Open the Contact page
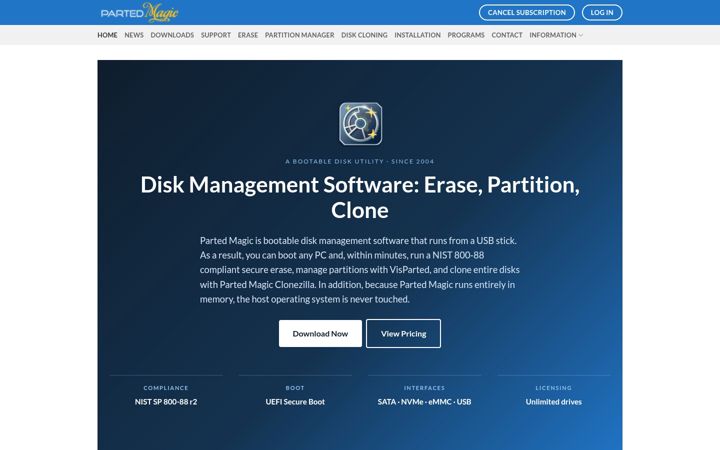 (507, 35)
